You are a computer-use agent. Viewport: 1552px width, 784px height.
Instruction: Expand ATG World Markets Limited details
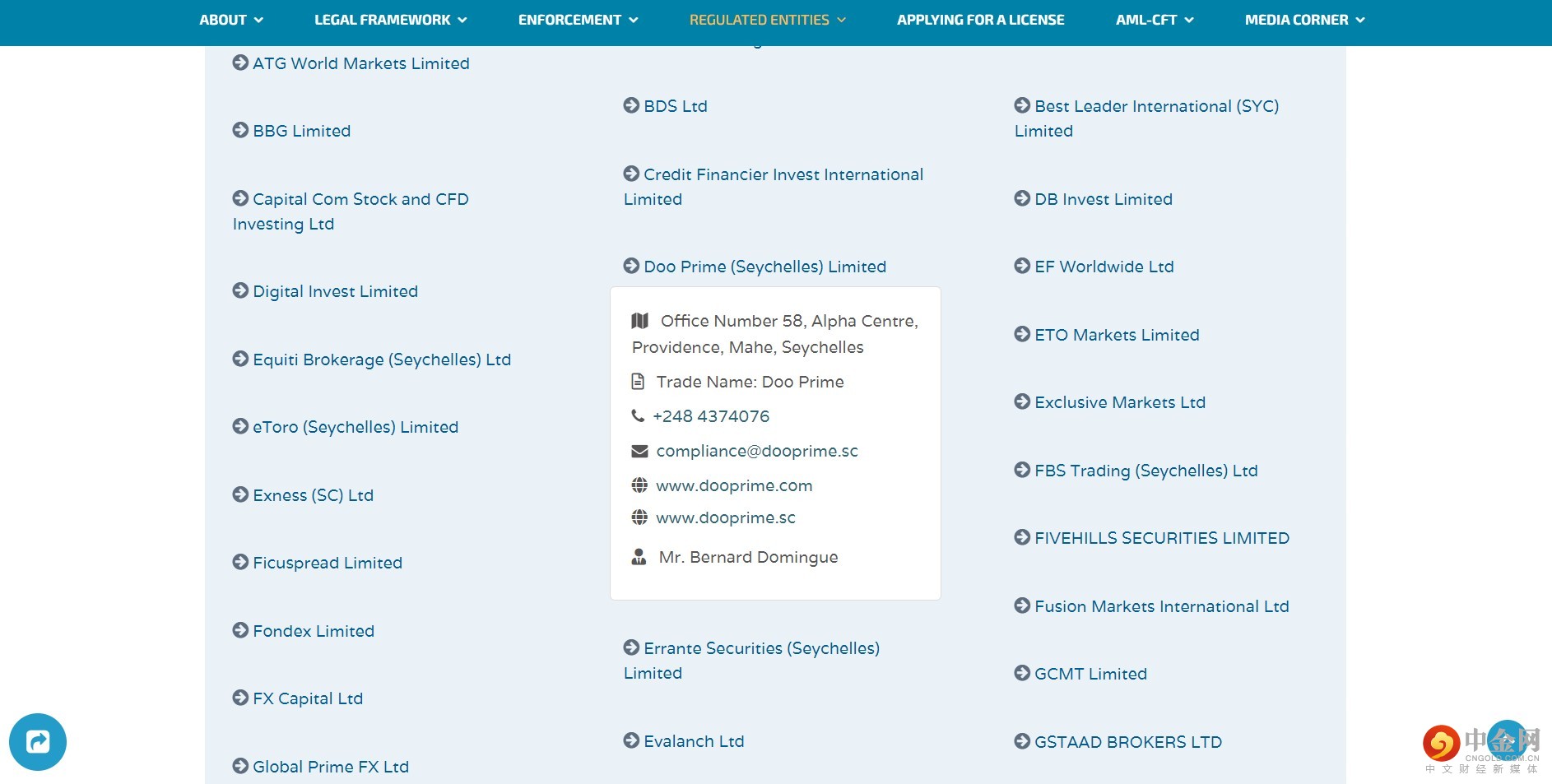click(x=361, y=63)
